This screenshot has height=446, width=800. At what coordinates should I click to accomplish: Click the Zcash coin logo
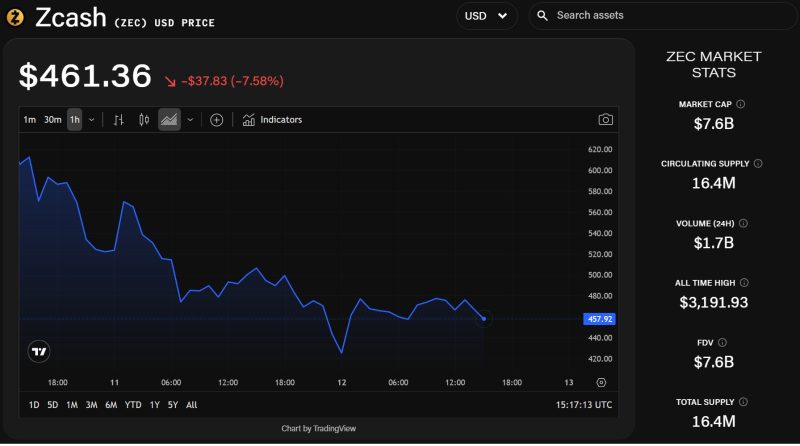(x=15, y=16)
